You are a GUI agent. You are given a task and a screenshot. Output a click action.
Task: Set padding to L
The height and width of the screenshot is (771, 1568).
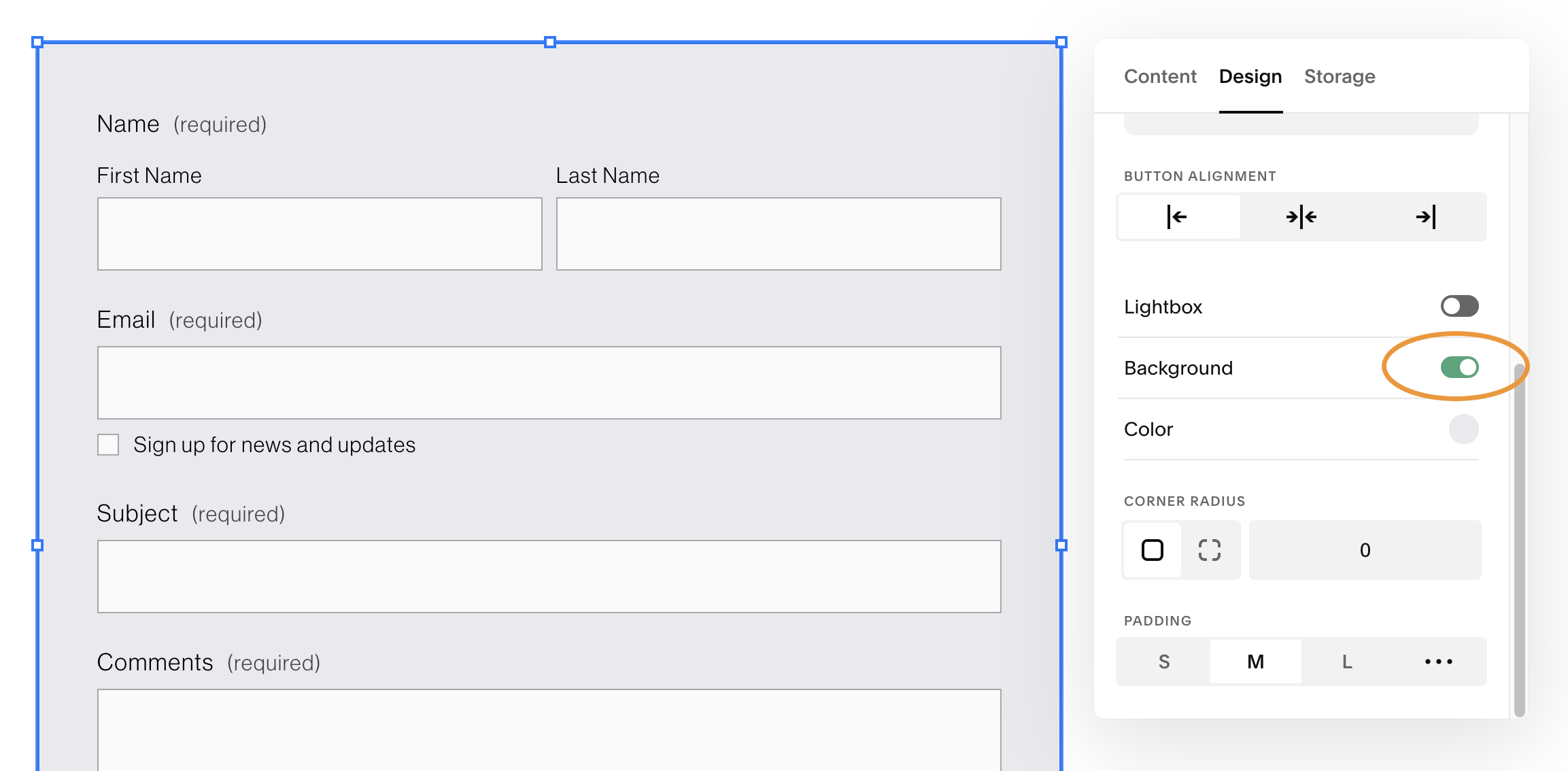point(1346,662)
